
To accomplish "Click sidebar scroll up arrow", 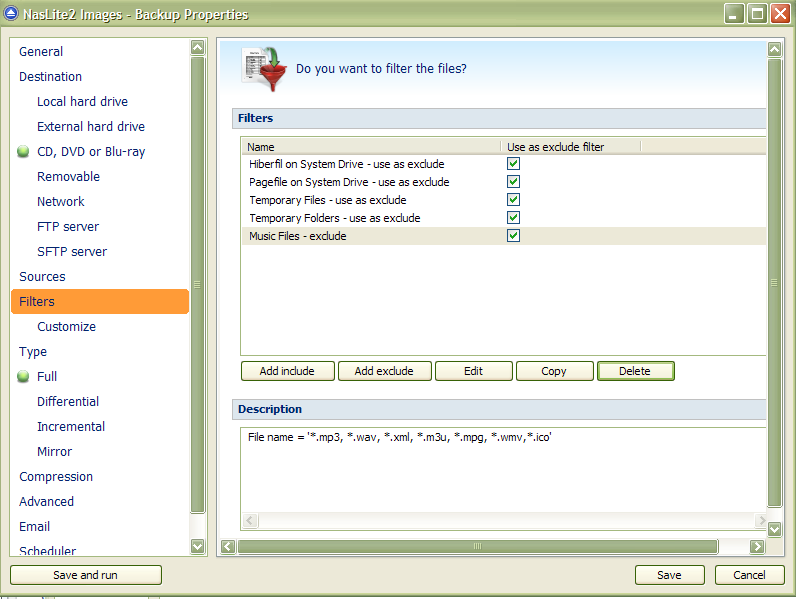I will [197, 48].
